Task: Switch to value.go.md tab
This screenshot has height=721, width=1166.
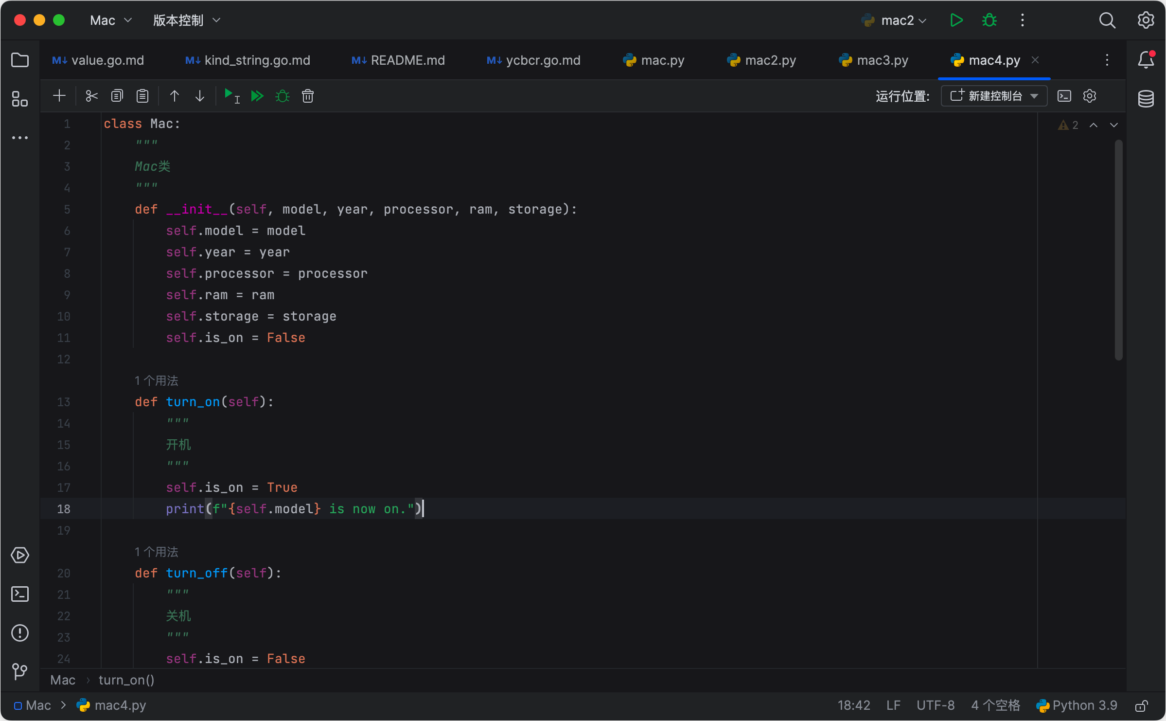Action: [x=99, y=60]
